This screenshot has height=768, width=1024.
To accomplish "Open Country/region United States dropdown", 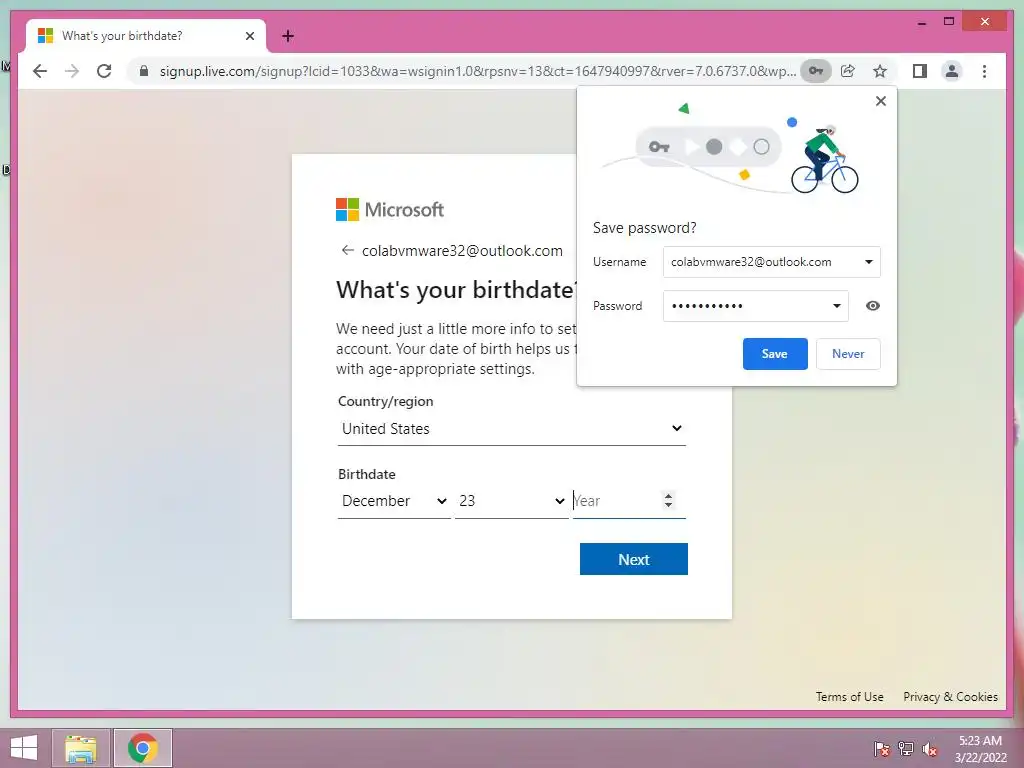I will [511, 428].
